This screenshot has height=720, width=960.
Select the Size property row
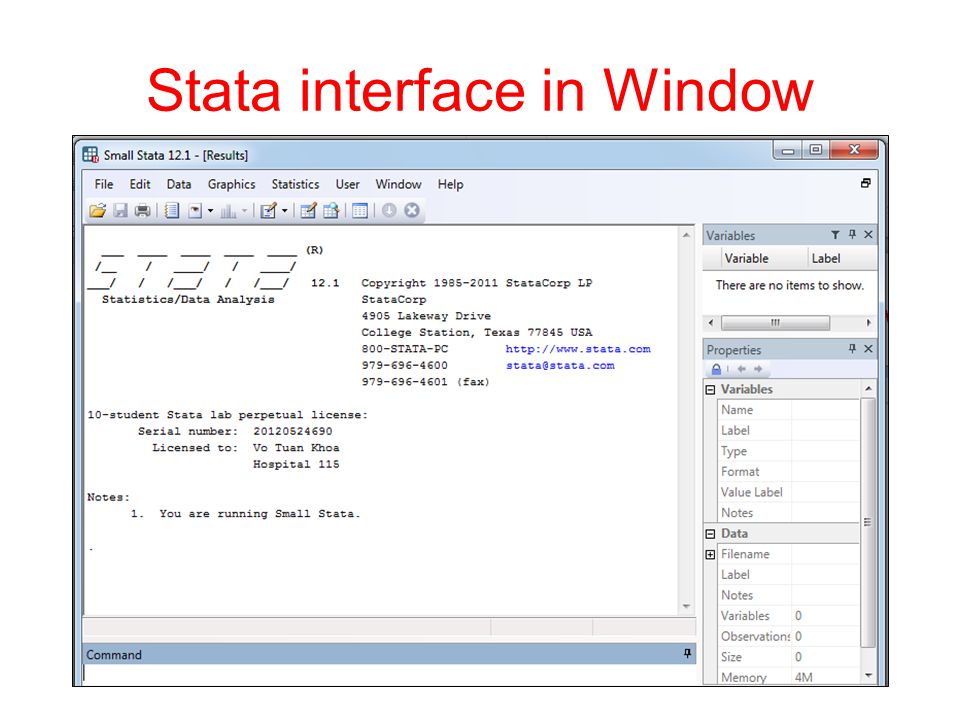[x=789, y=657]
